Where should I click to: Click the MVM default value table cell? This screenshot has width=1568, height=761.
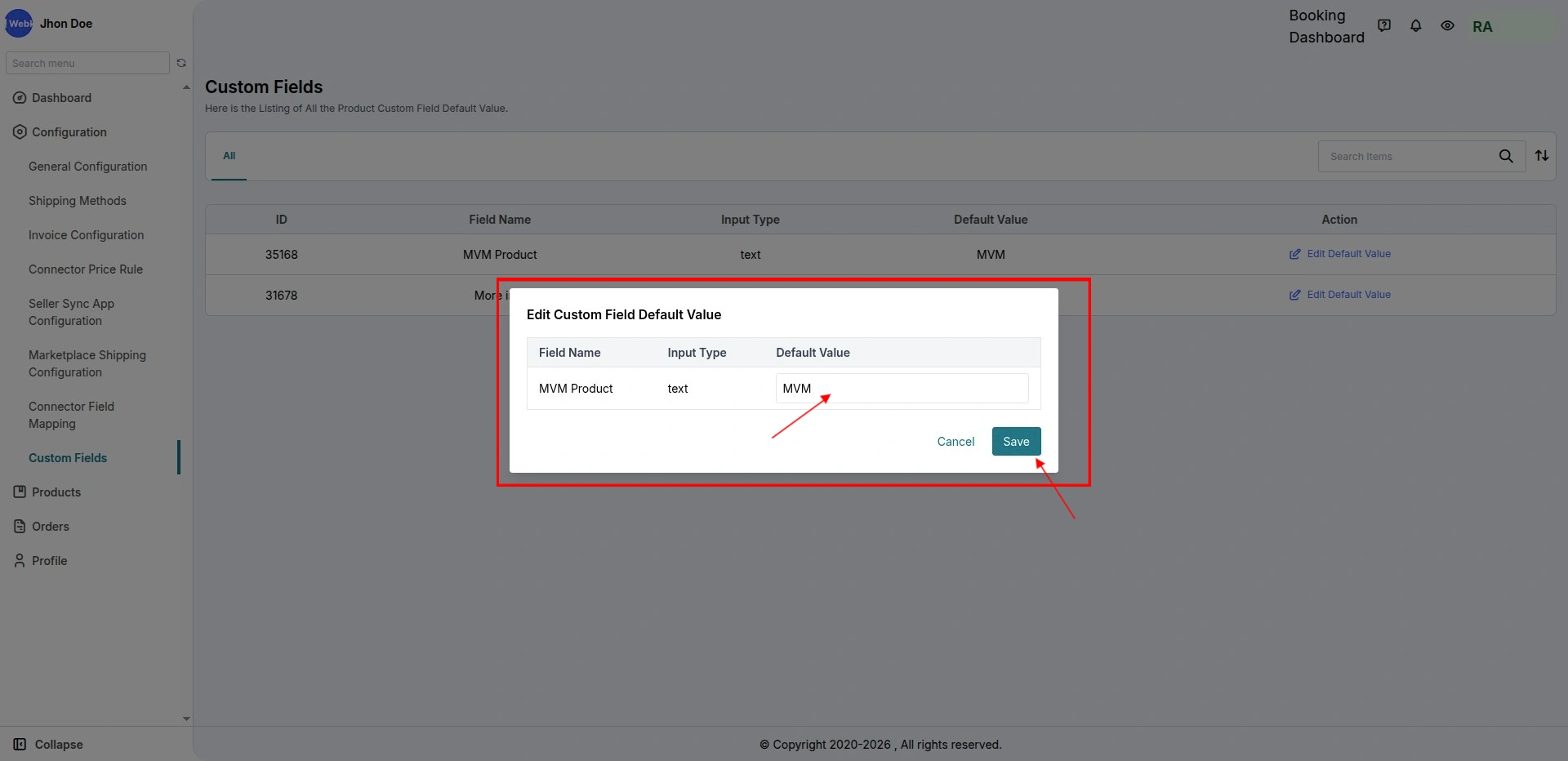tap(991, 255)
